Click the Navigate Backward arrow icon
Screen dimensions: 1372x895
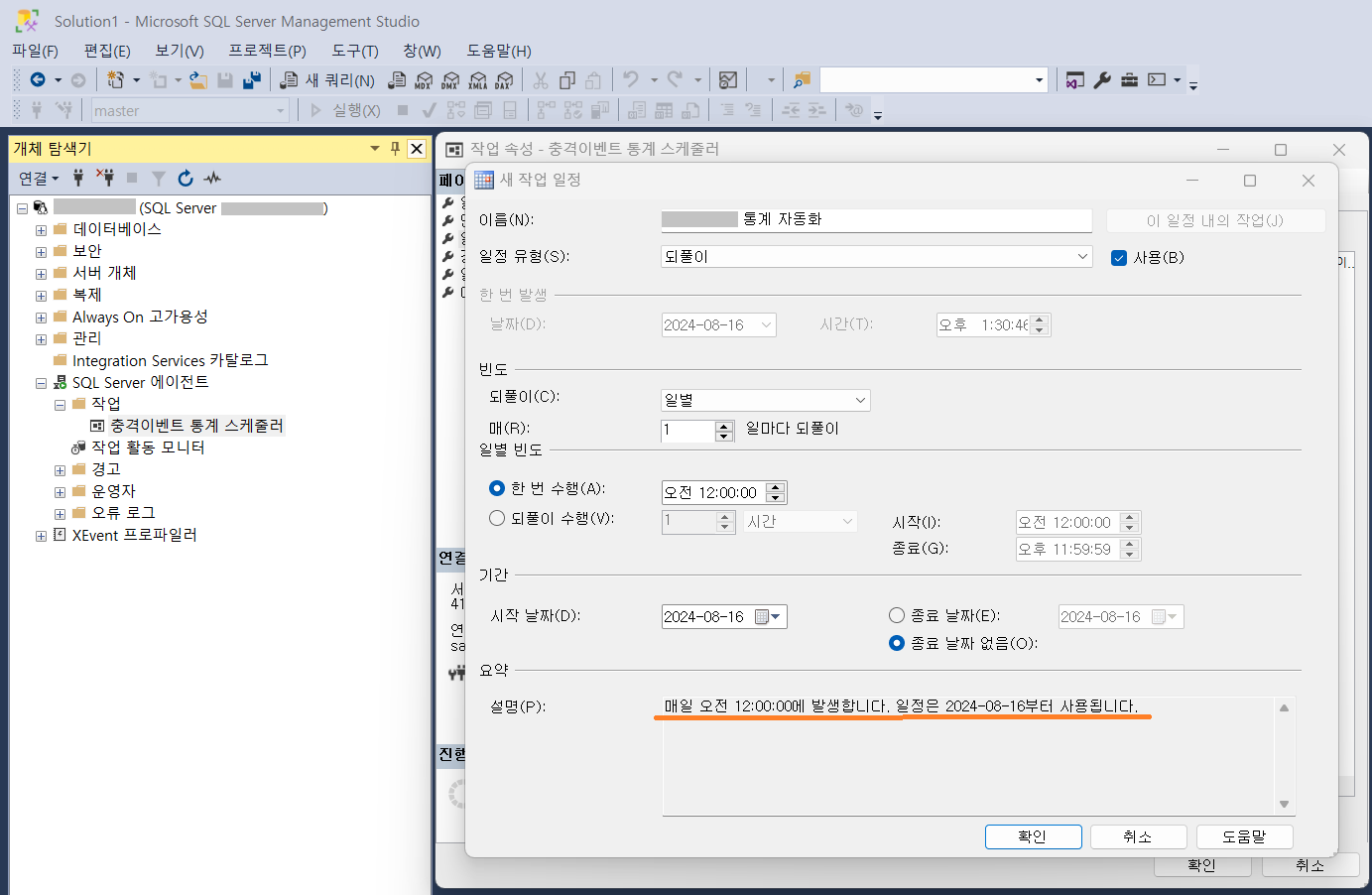point(38,79)
